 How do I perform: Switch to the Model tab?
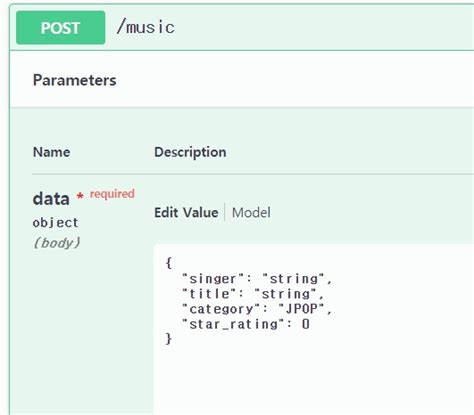tap(251, 212)
